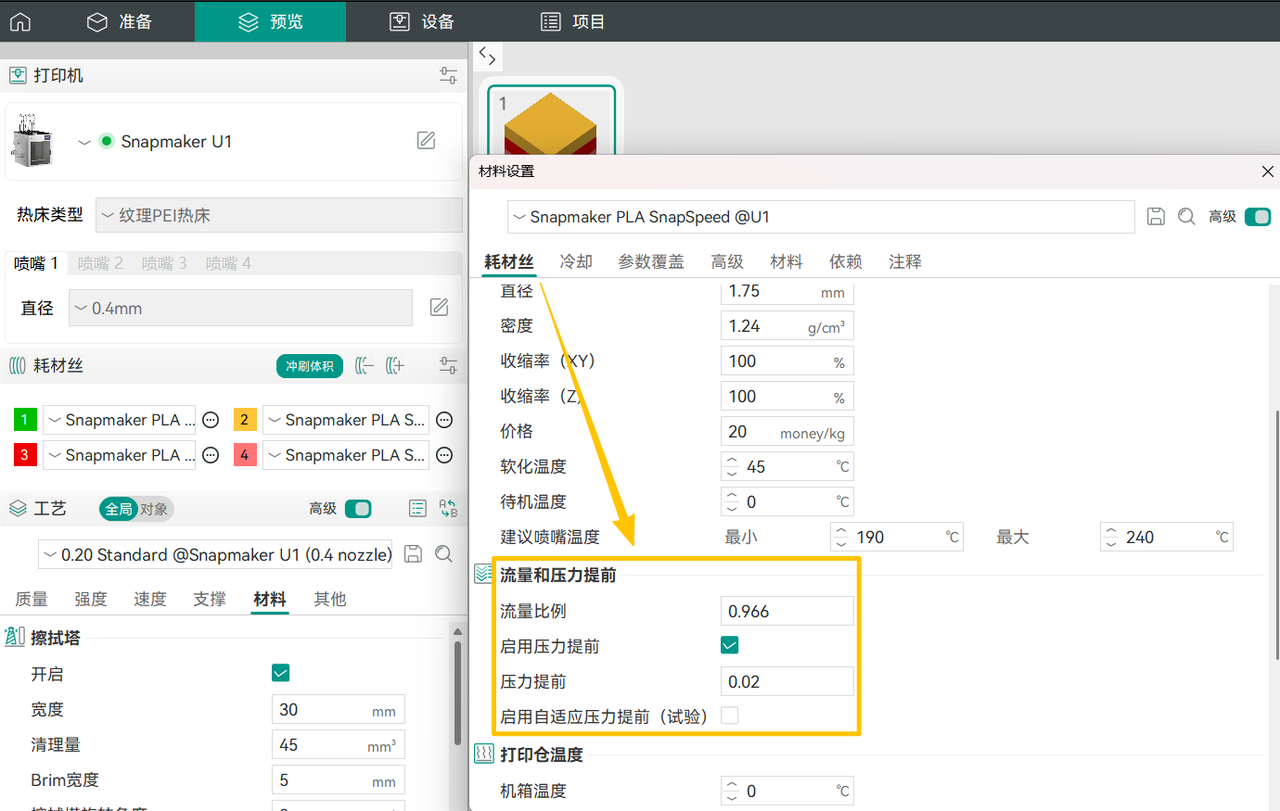Screen dimensions: 1280x811
Task: Click the remove filament icon
Action: (x=364, y=365)
